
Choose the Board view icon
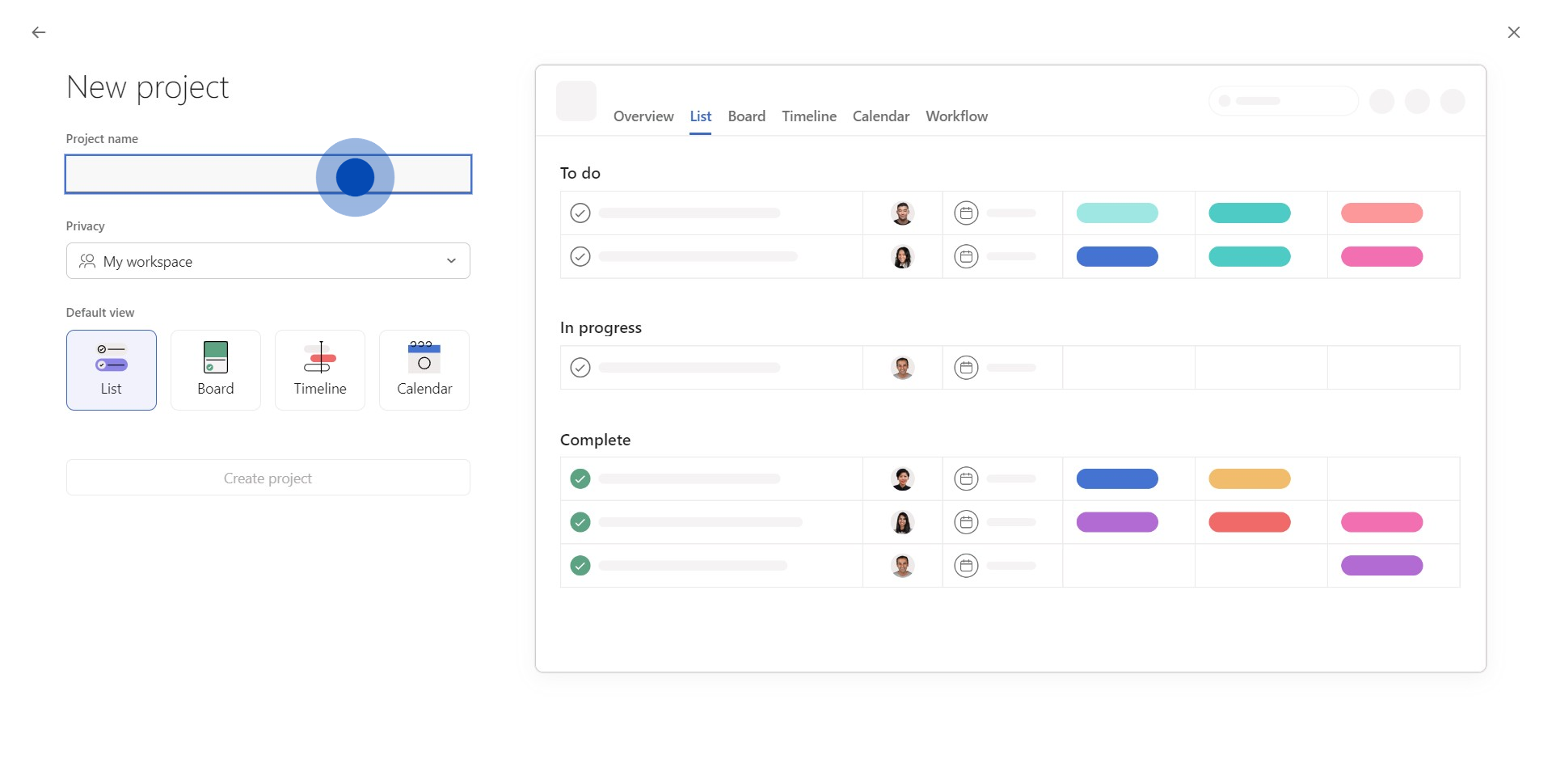(x=216, y=357)
